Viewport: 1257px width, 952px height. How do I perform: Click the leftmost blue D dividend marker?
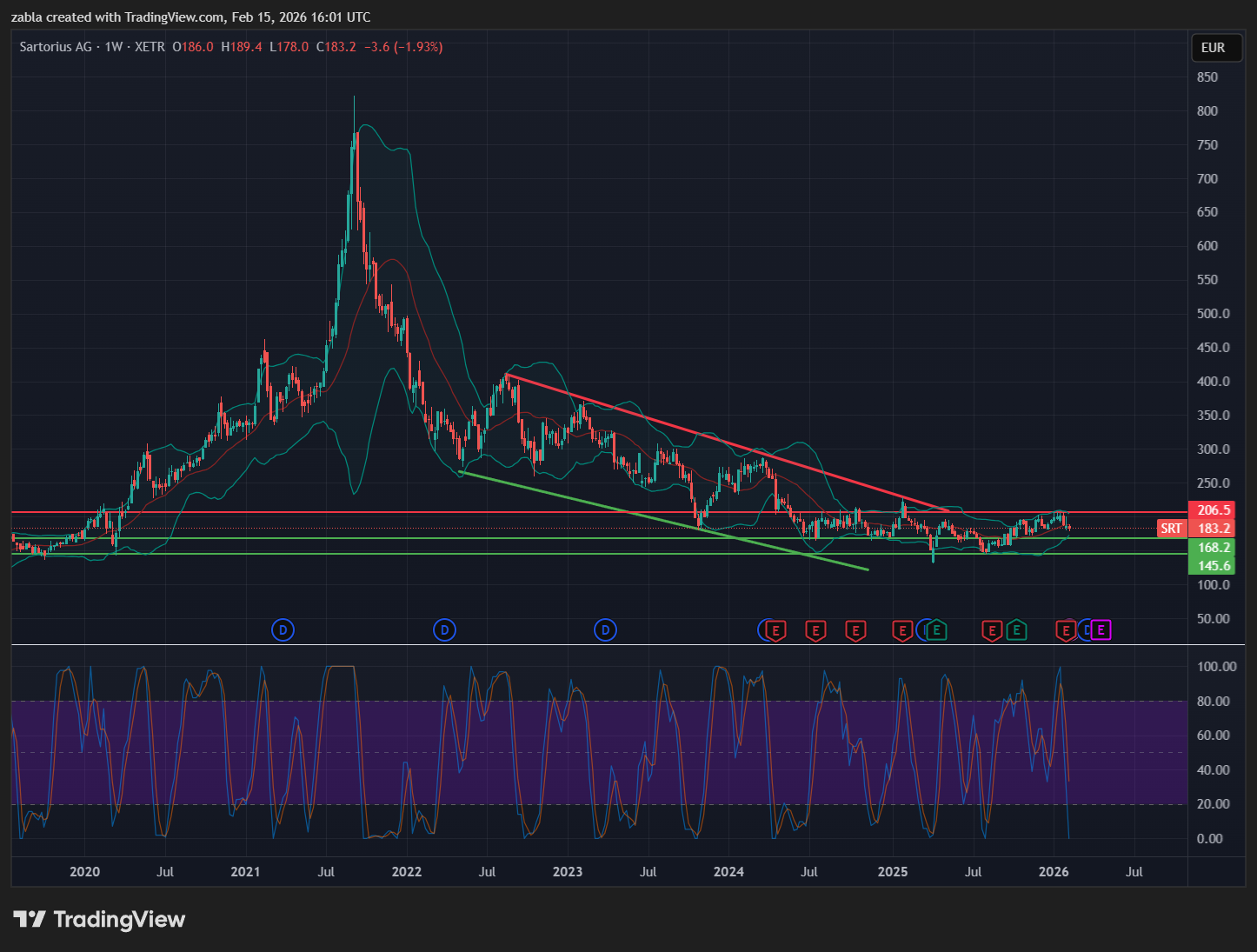click(x=283, y=630)
